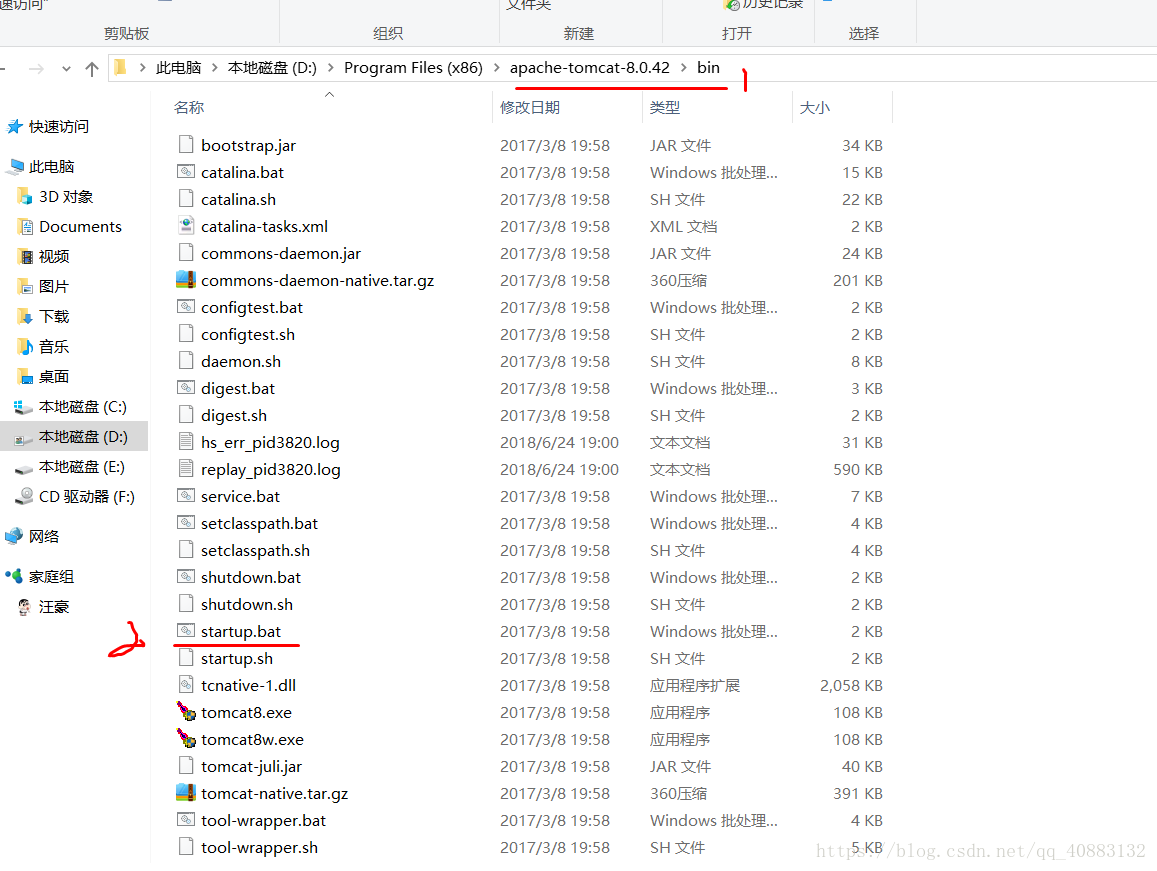
Task: Navigate to Program Files (x86) breadcrumb
Action: (x=413, y=68)
